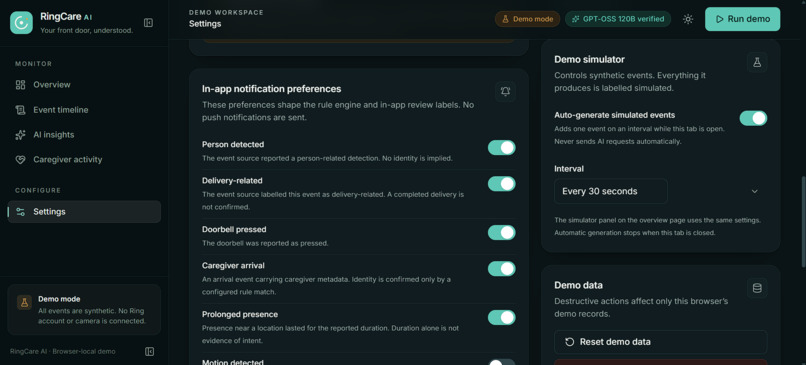Click the flask icon in Demo simulator
The image size is (806, 365).
coord(757,62)
